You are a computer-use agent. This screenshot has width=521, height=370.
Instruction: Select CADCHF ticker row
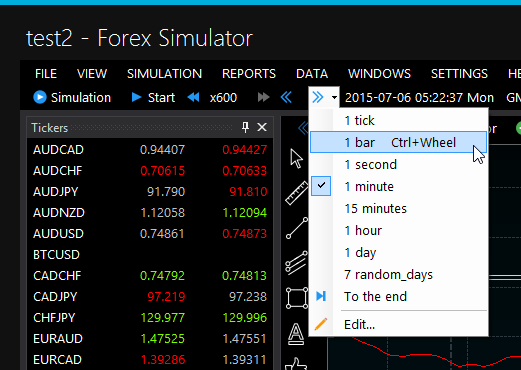click(150, 276)
